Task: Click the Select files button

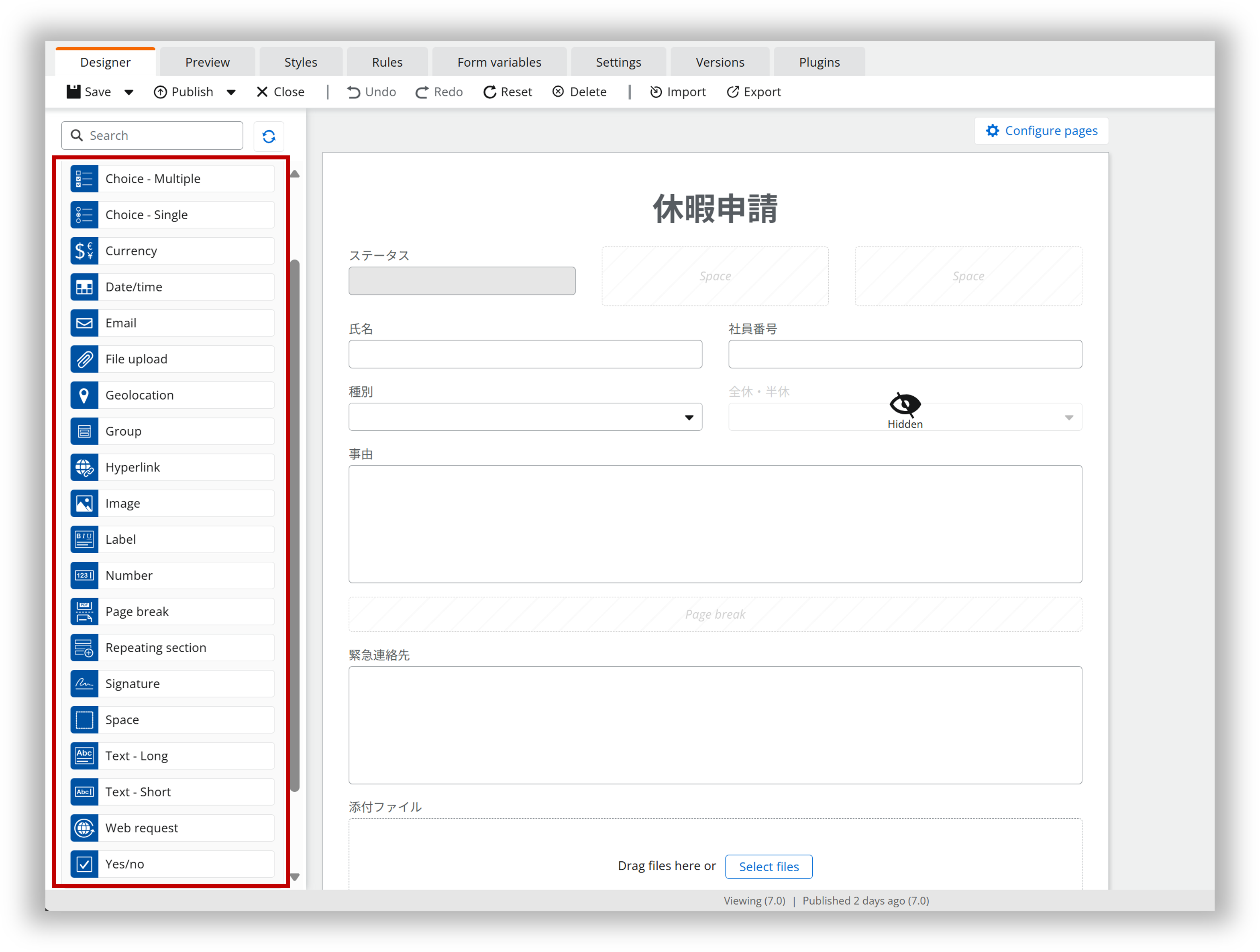Action: [769, 866]
